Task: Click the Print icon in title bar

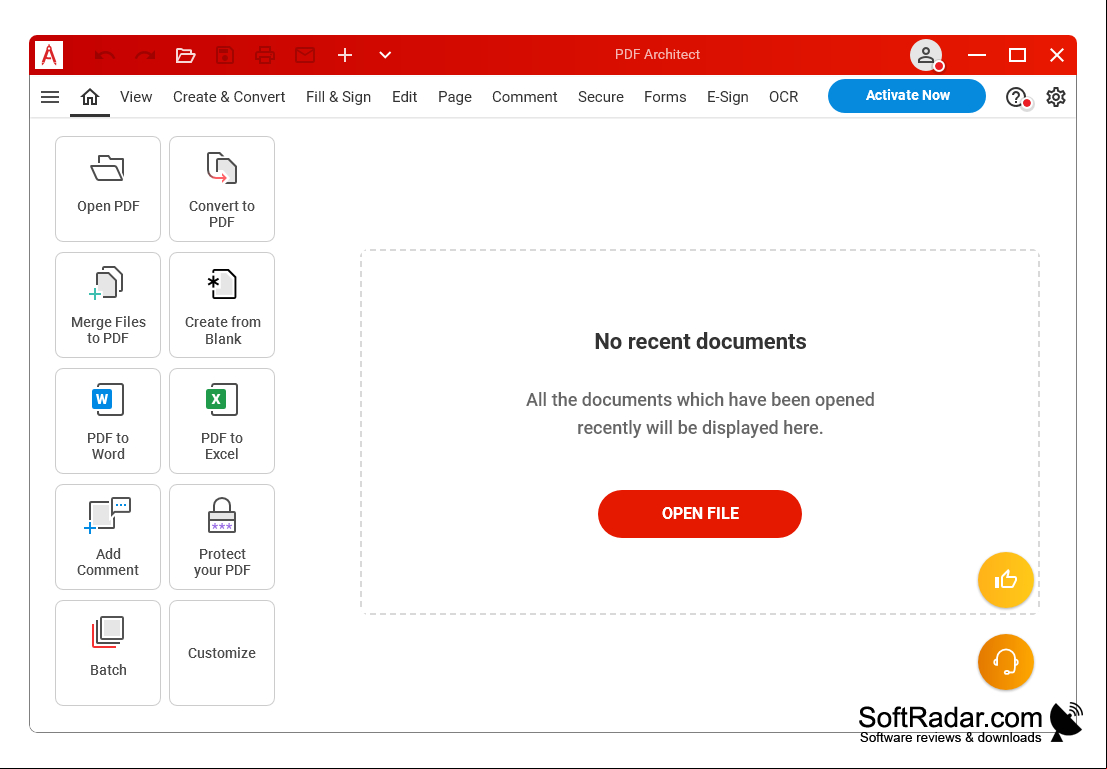Action: tap(265, 55)
